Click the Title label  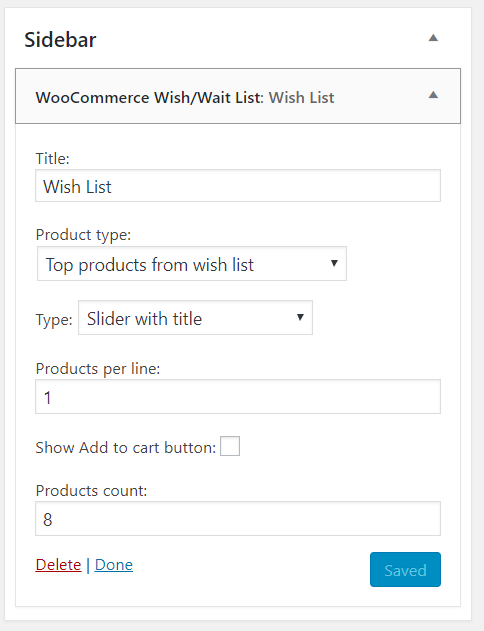point(52,159)
